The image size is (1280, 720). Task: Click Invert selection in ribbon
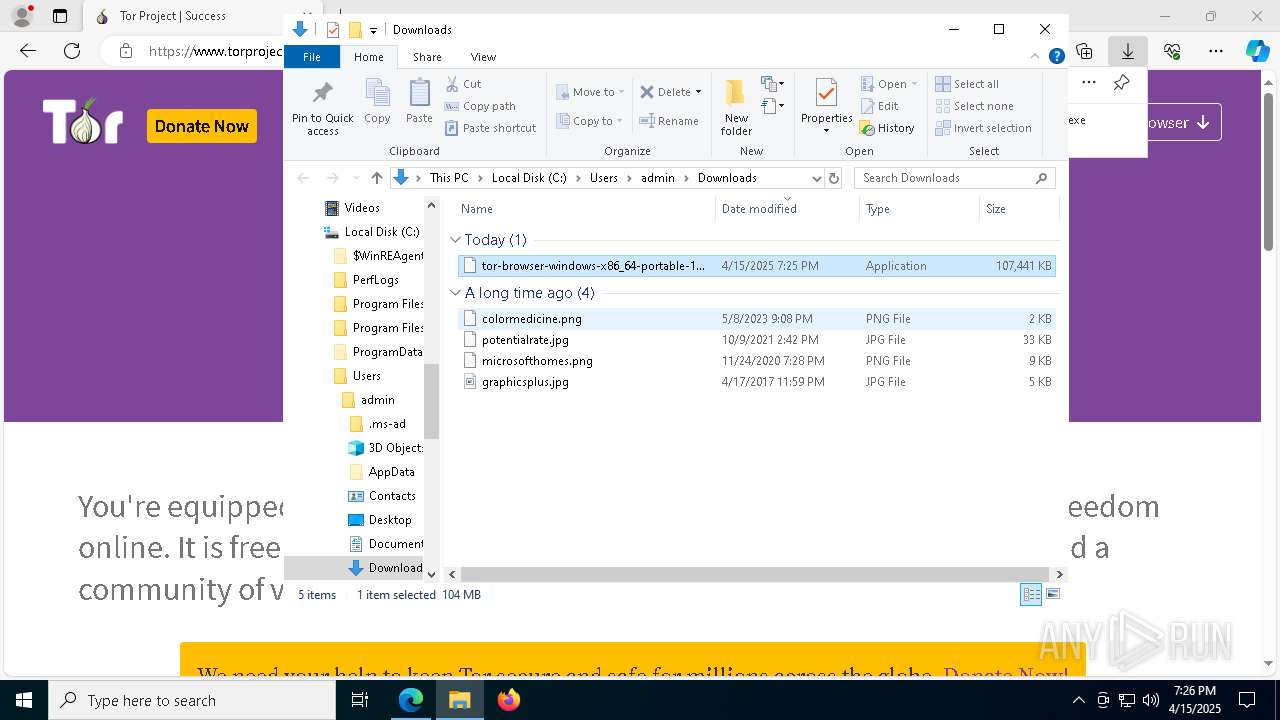coord(983,128)
